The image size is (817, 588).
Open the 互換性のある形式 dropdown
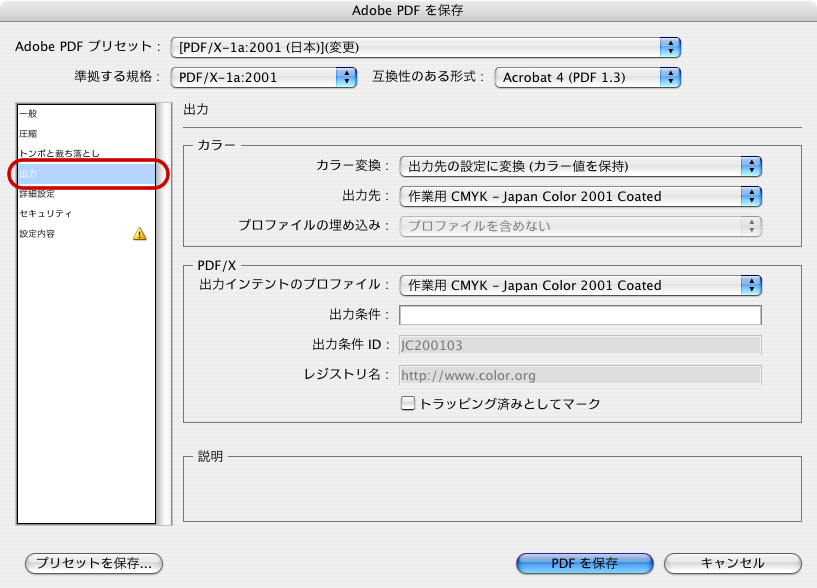(587, 77)
